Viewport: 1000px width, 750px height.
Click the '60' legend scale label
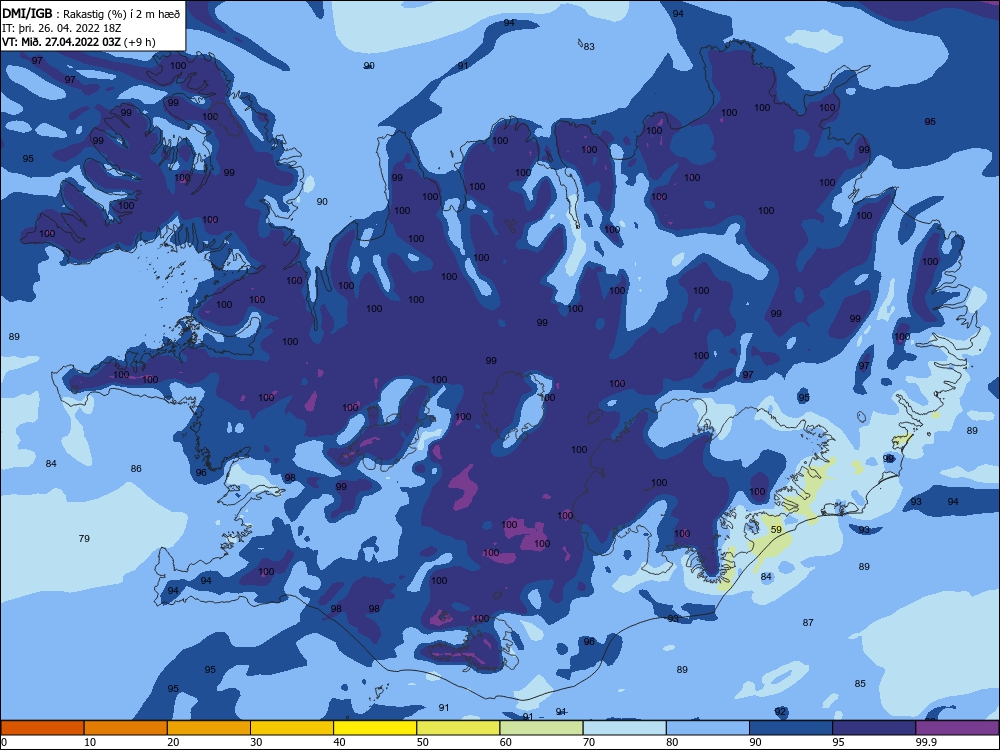click(x=506, y=742)
